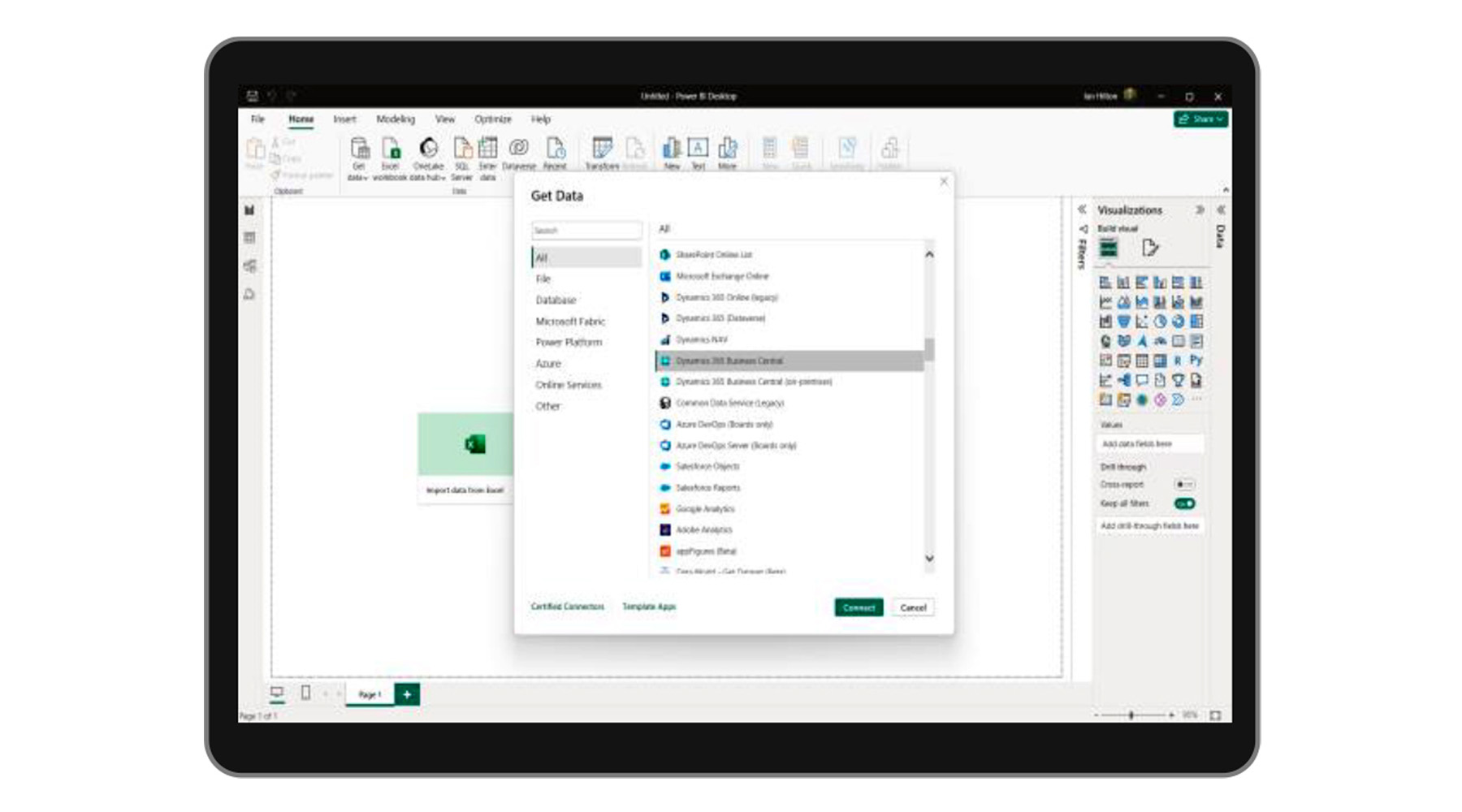Collapse the Visualizations pane
Screen dimensions: 1462x812
point(1199,209)
